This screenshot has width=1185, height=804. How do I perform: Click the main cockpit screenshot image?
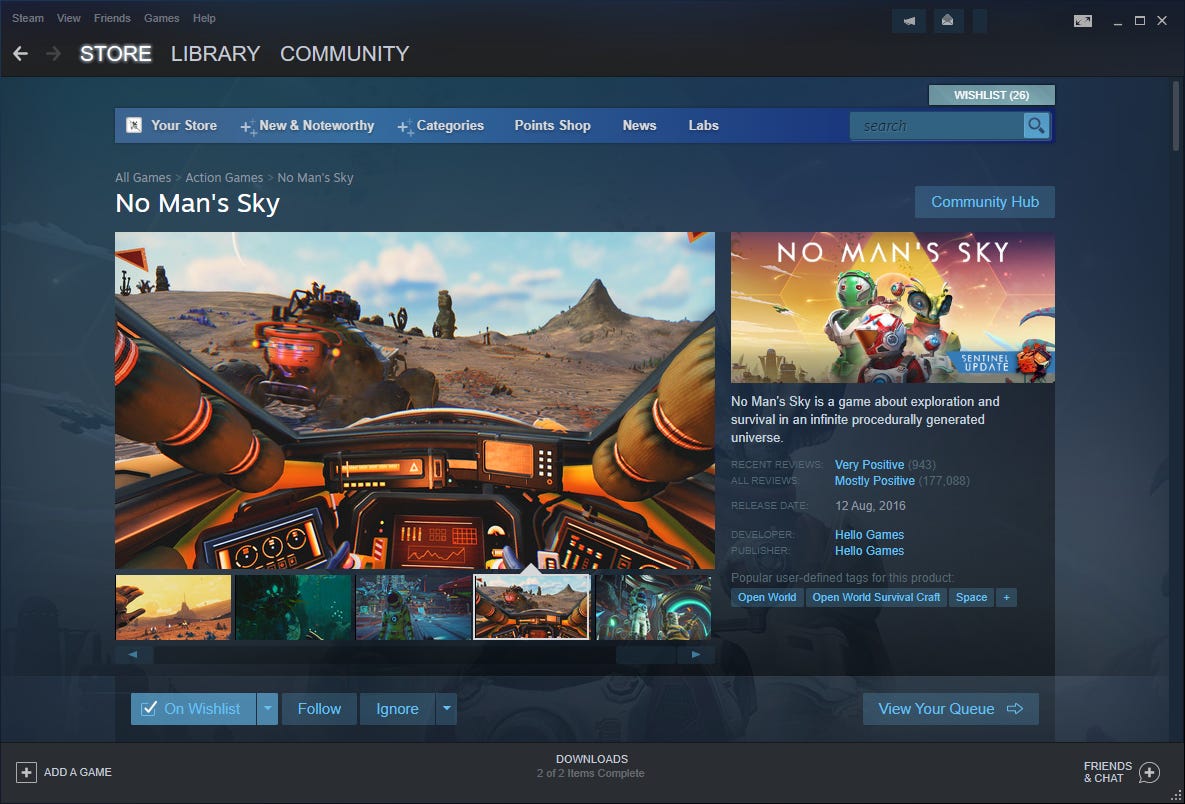(x=415, y=400)
